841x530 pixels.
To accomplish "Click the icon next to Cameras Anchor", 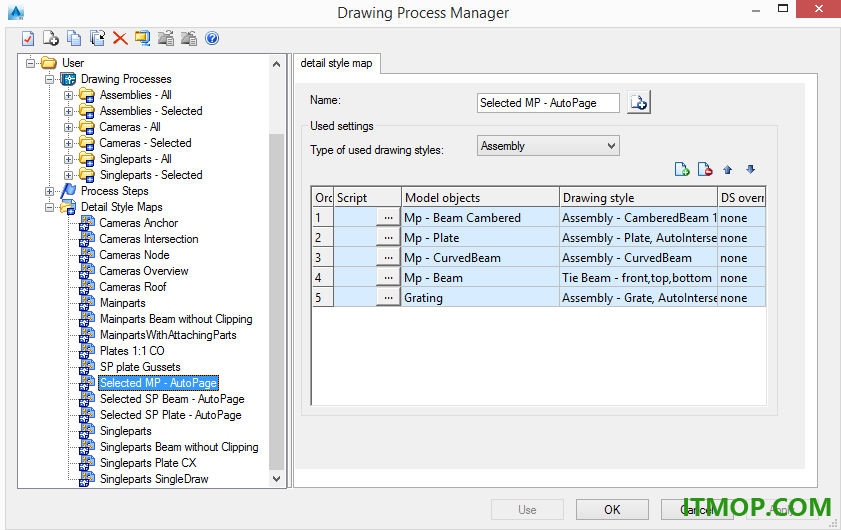I will 87,223.
